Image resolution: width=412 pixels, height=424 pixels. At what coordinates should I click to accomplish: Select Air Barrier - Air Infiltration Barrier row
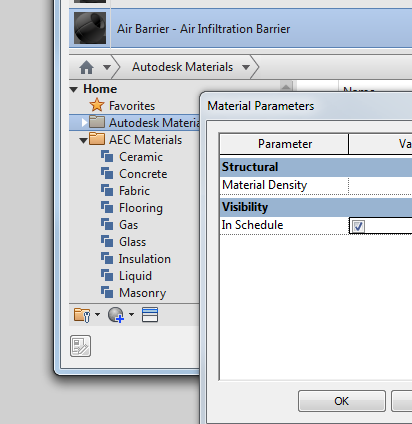coord(240,28)
